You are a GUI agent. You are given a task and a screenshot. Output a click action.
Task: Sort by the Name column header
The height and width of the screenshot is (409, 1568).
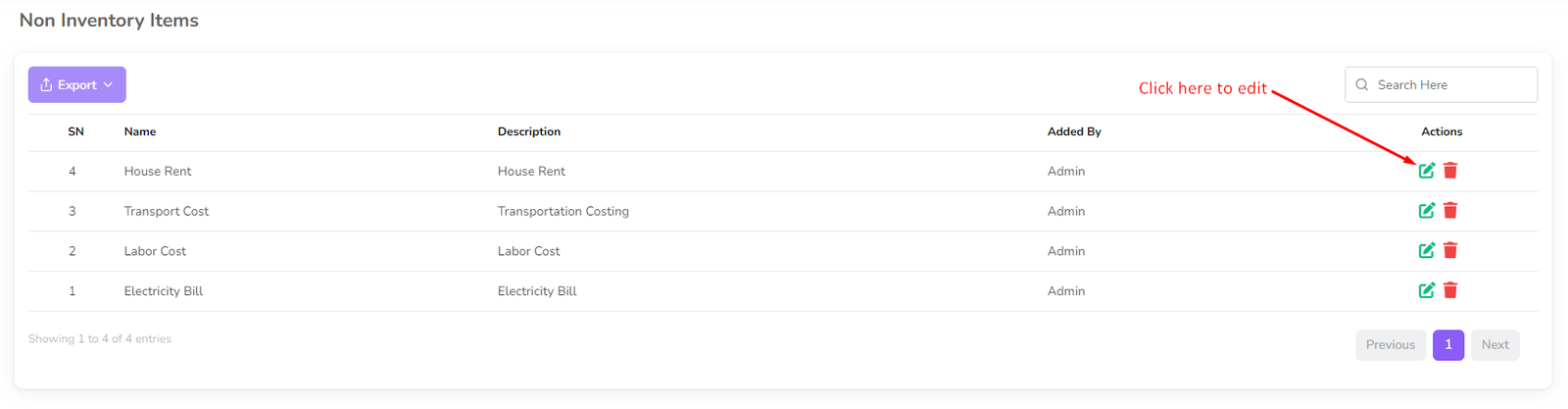[140, 131]
